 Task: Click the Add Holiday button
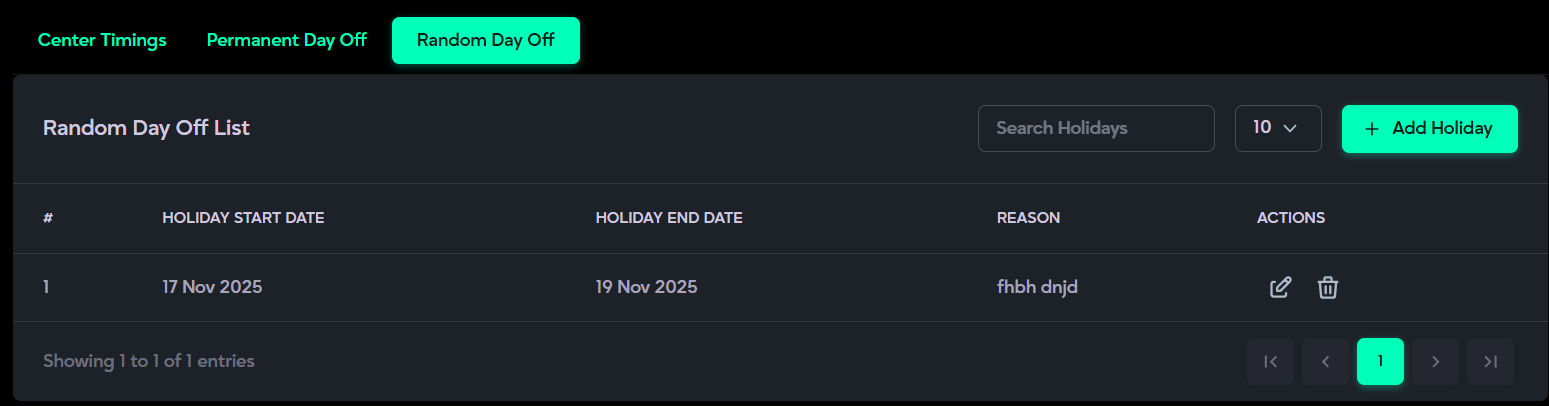(x=1429, y=128)
